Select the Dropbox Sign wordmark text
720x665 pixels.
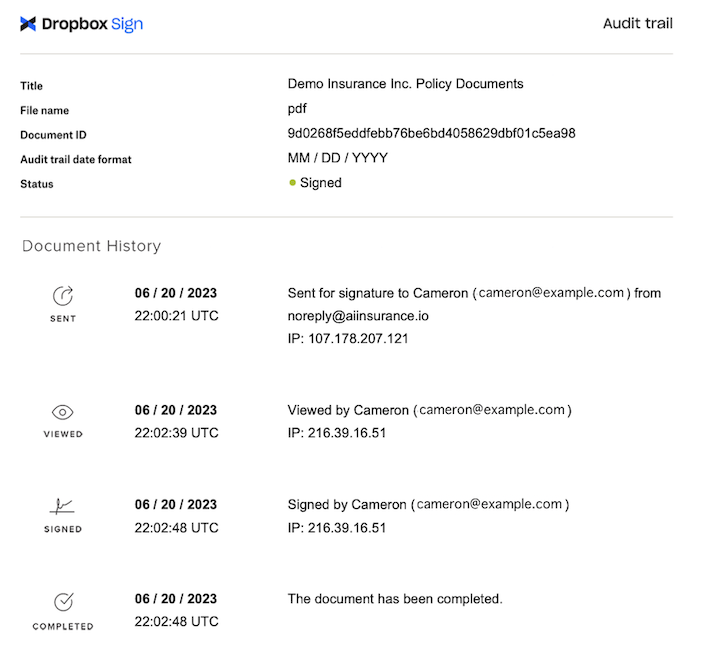tap(92, 24)
